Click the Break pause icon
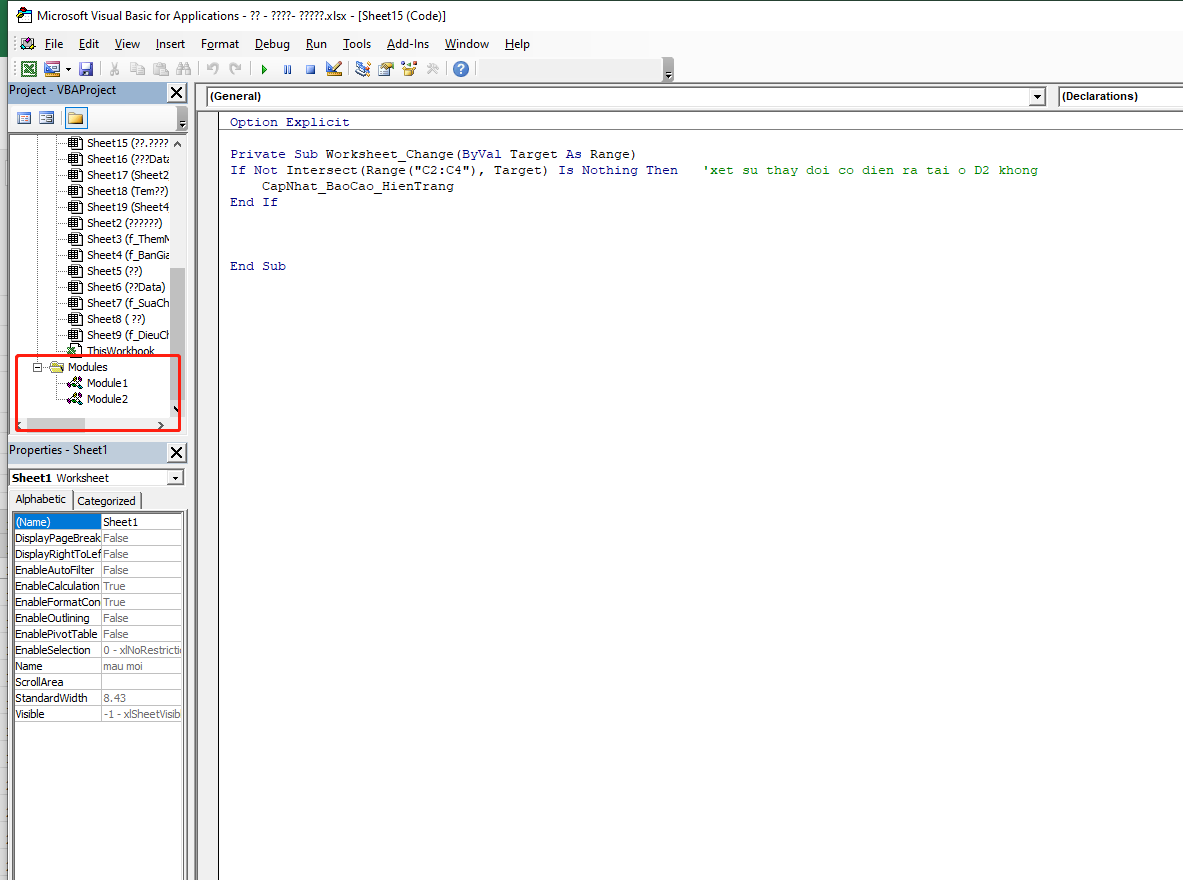1183x880 pixels. coord(287,69)
